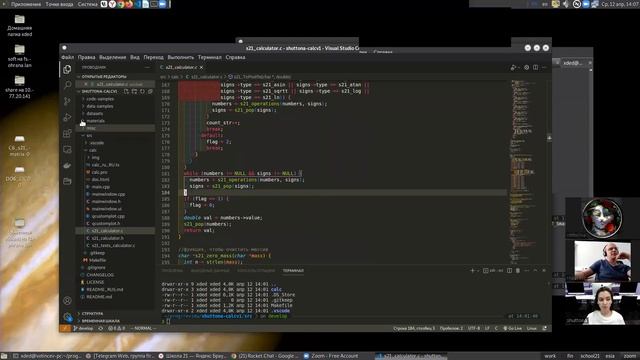
Task: Open the Accounts icon in activity bar
Action: click(67, 301)
